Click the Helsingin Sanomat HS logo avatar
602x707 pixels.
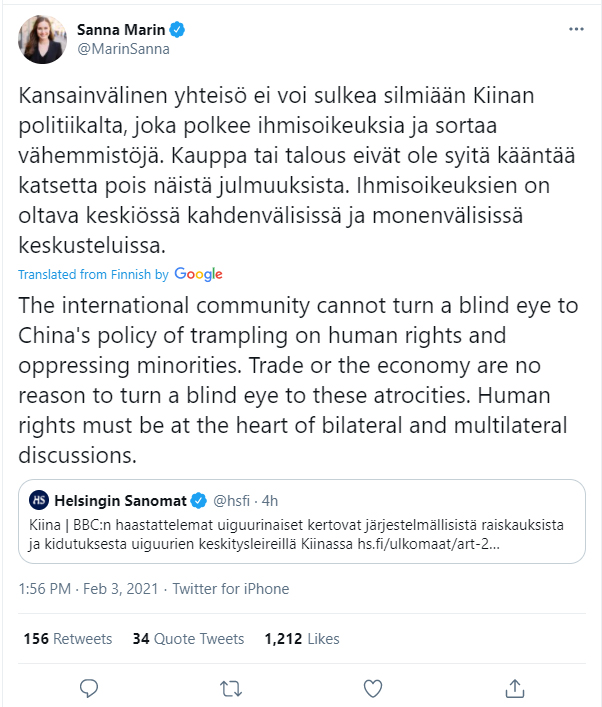click(39, 498)
